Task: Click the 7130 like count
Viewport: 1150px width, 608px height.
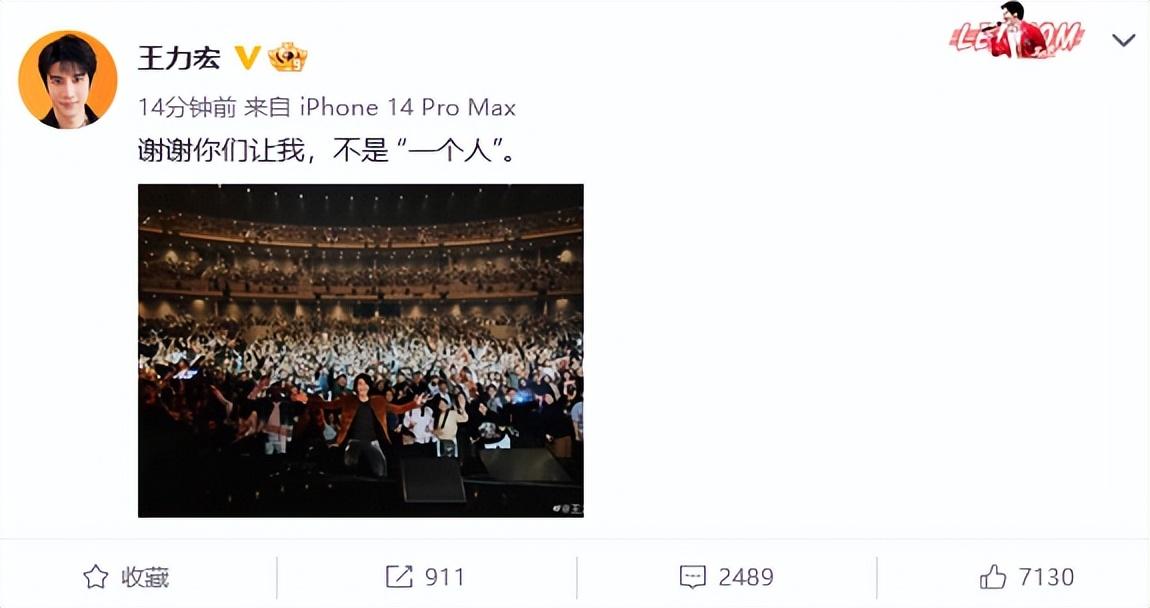Action: (1046, 577)
